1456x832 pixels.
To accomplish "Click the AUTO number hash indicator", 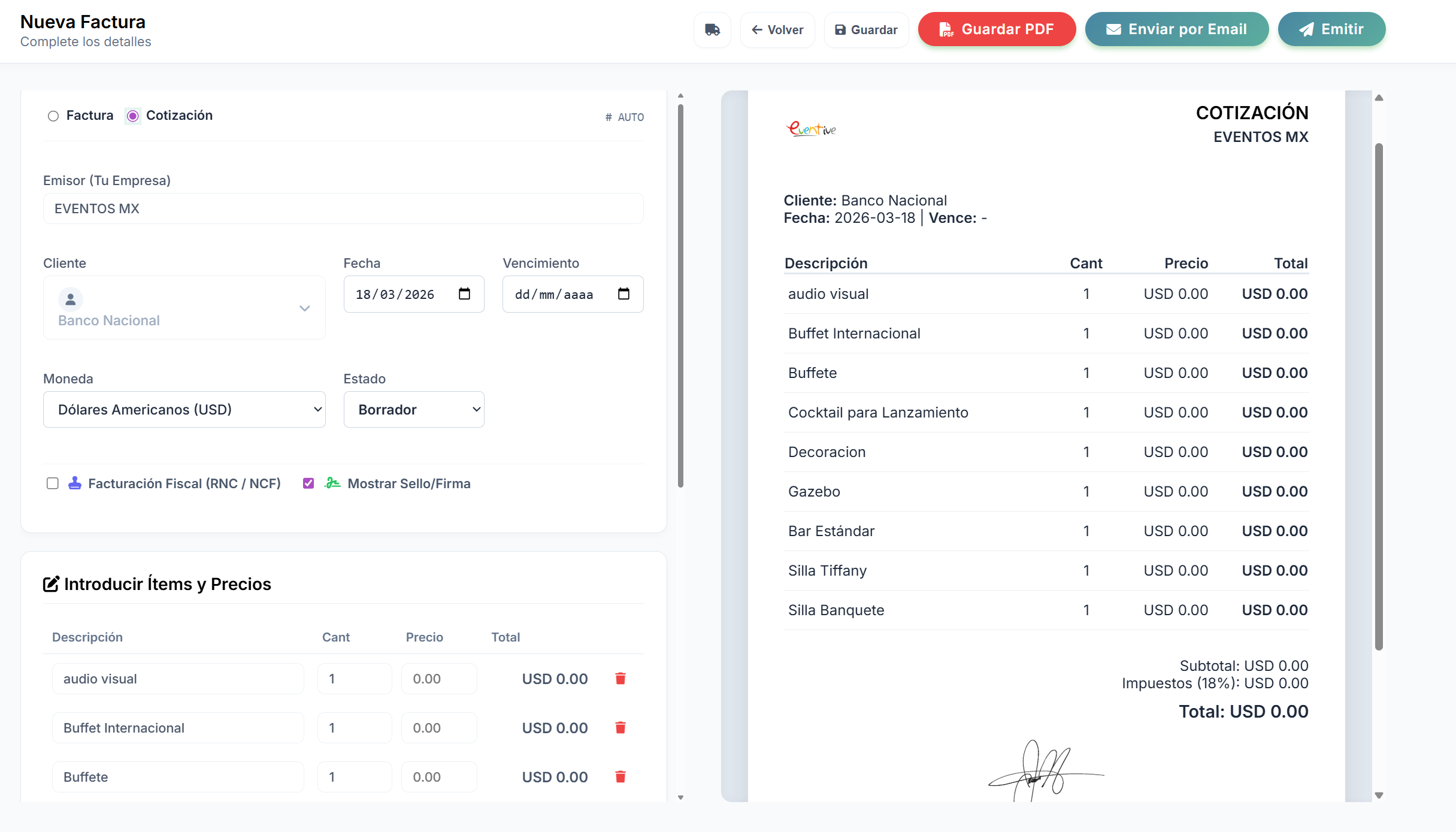I will point(624,117).
